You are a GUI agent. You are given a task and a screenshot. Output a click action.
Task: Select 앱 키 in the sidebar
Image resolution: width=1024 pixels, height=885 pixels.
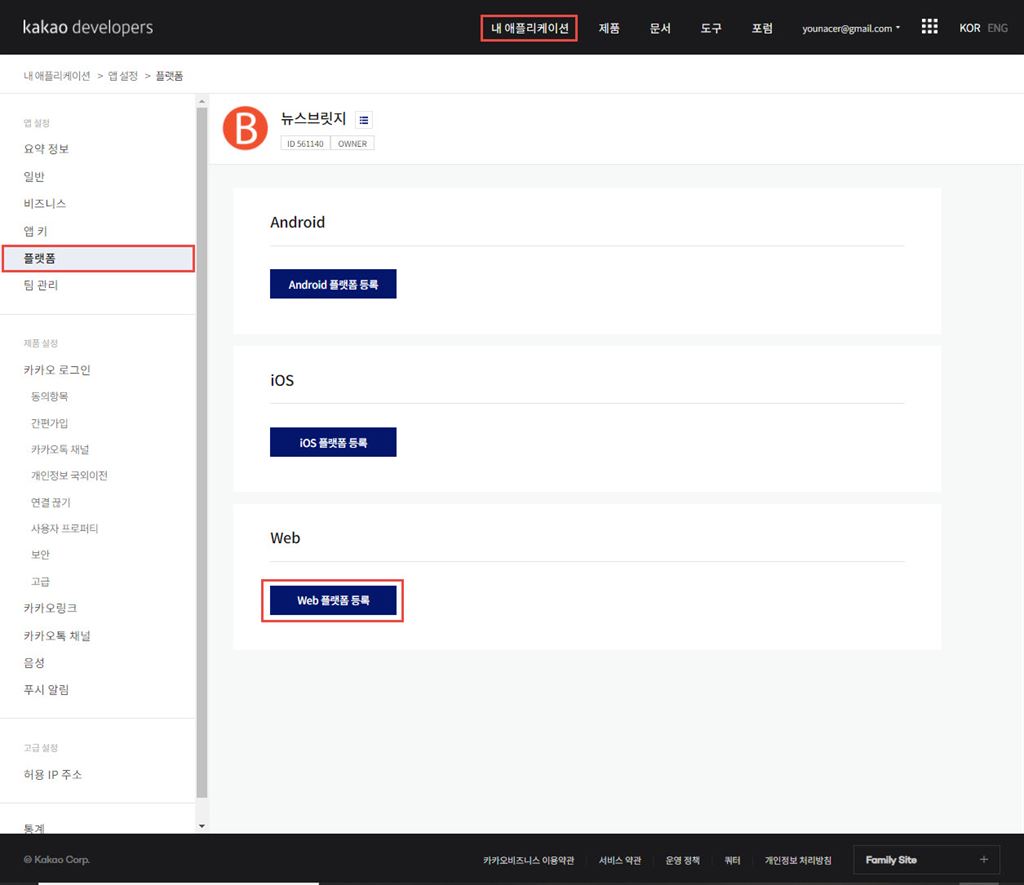[x=35, y=231]
